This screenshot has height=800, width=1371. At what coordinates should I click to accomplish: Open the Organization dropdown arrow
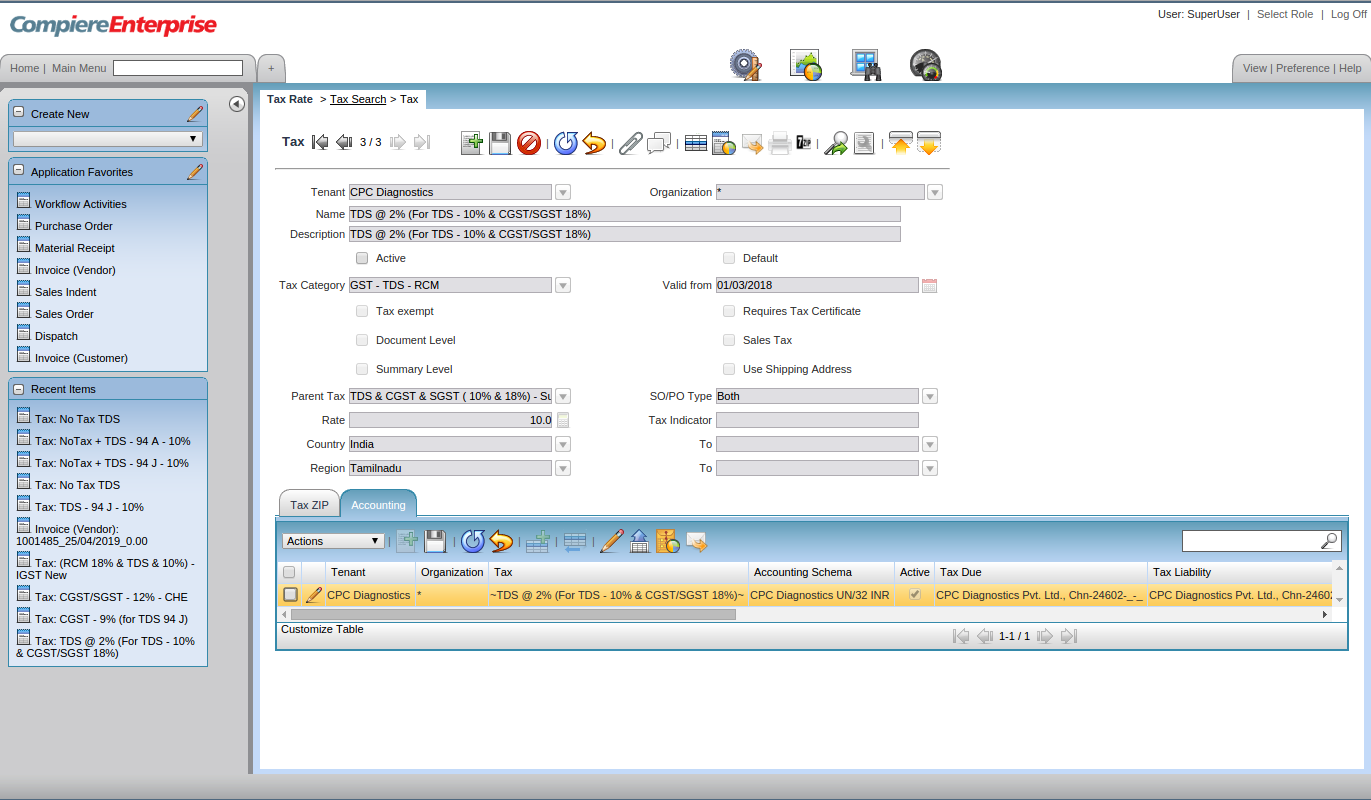point(935,192)
